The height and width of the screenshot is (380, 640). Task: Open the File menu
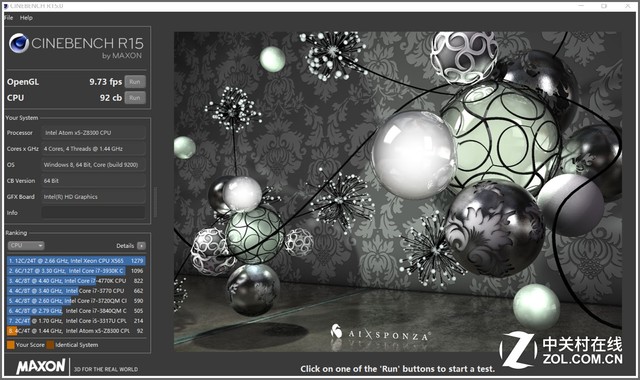[x=9, y=18]
